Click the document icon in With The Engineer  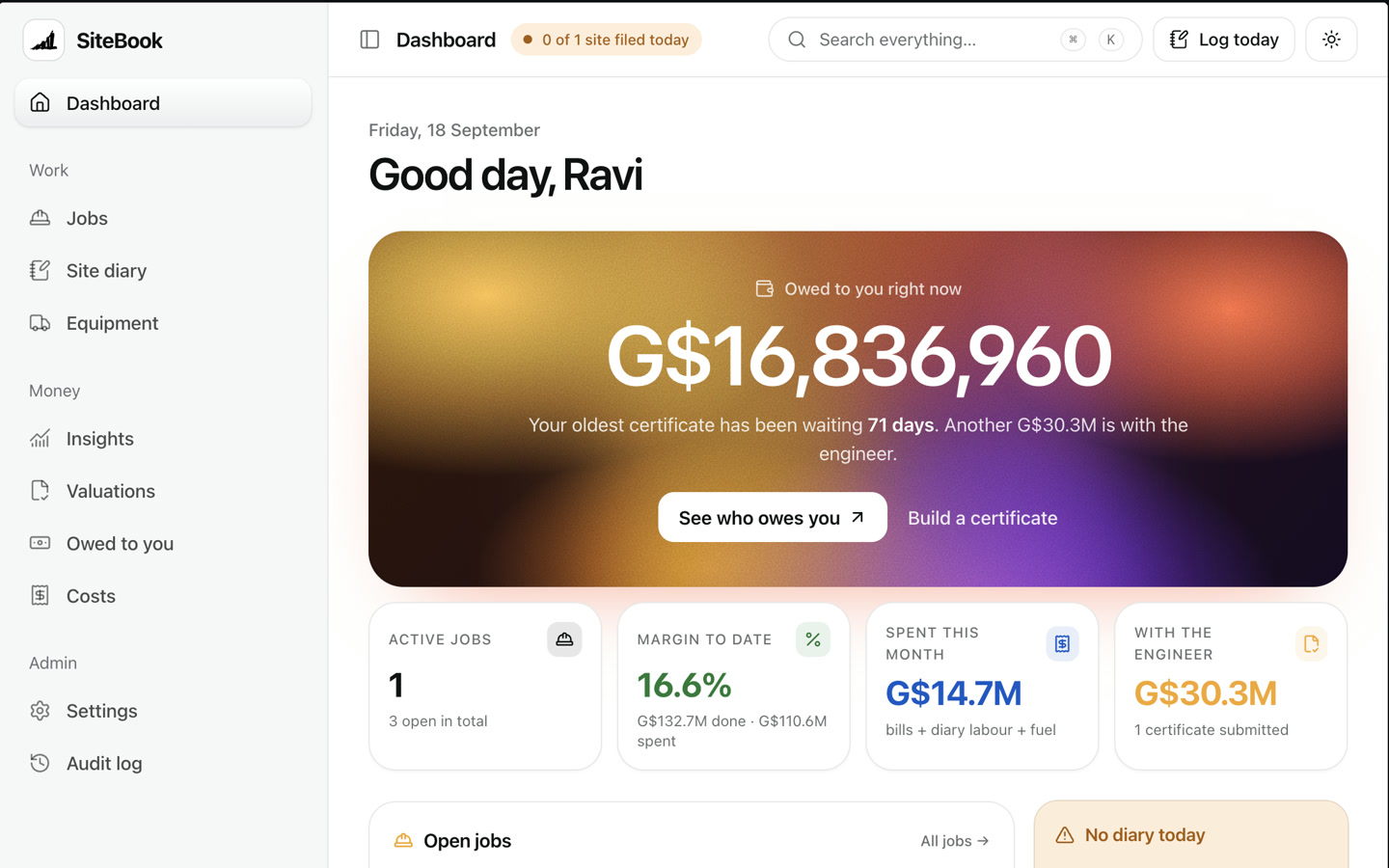tap(1311, 643)
